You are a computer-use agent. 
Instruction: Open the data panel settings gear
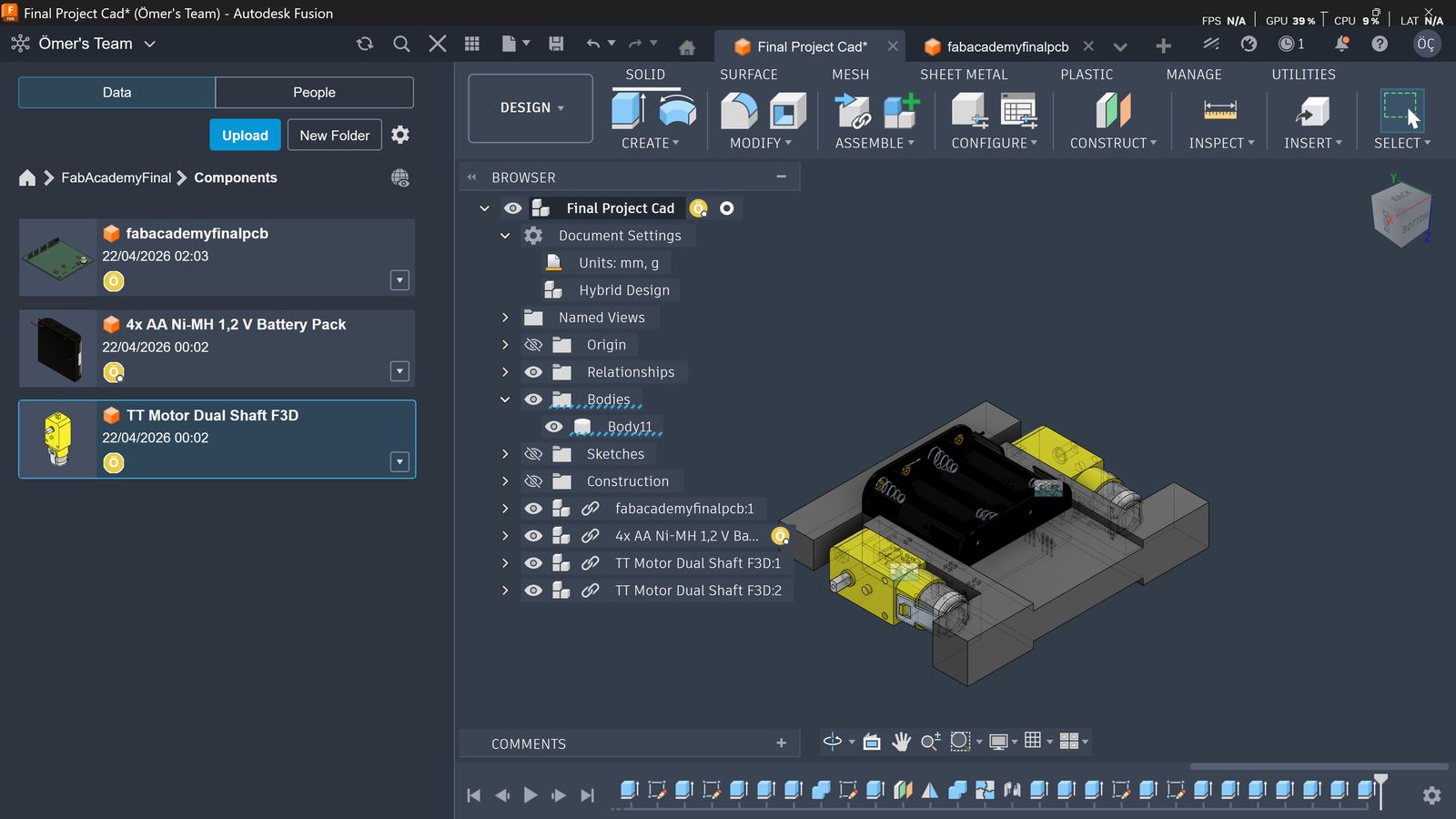pos(400,135)
